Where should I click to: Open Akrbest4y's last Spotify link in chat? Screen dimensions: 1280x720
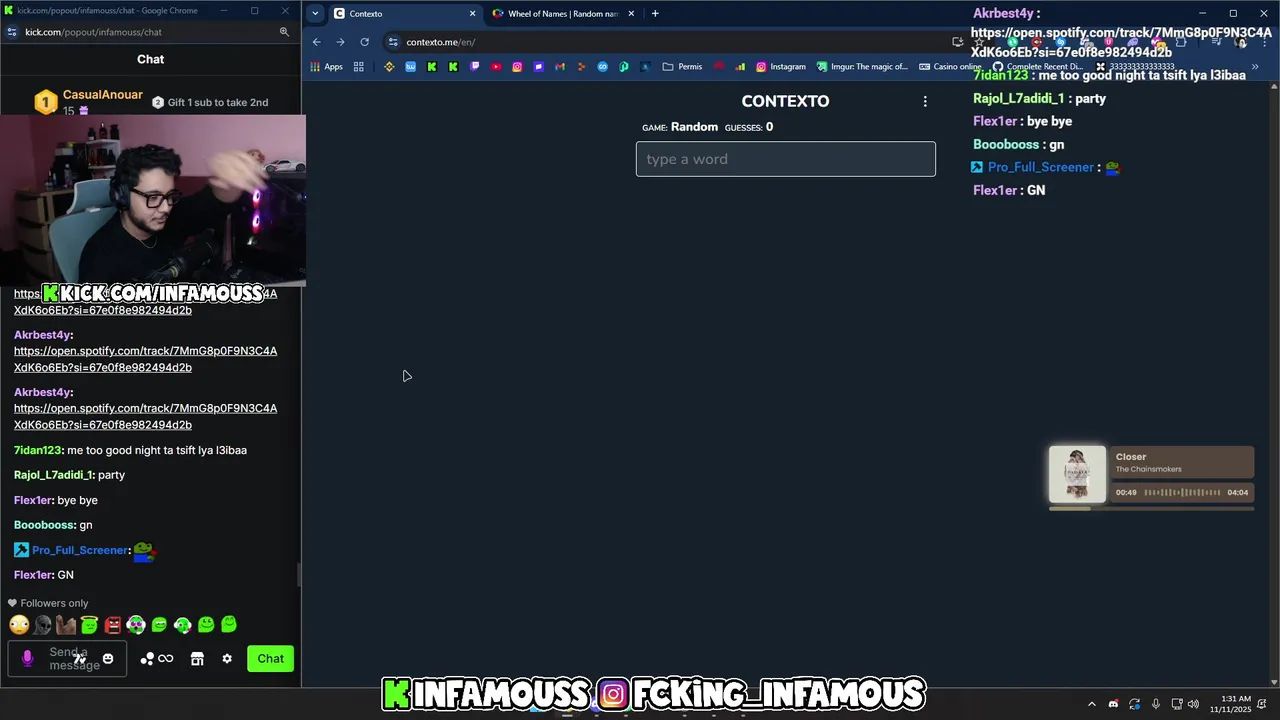click(145, 416)
